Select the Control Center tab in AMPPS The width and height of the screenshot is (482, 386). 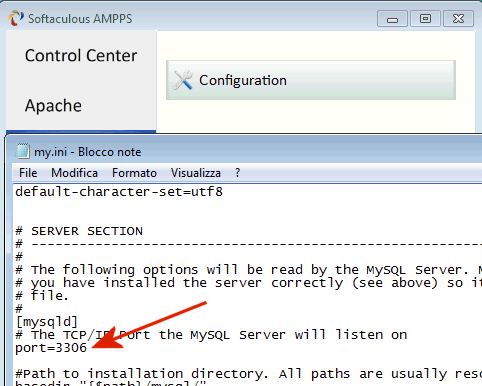point(81,55)
